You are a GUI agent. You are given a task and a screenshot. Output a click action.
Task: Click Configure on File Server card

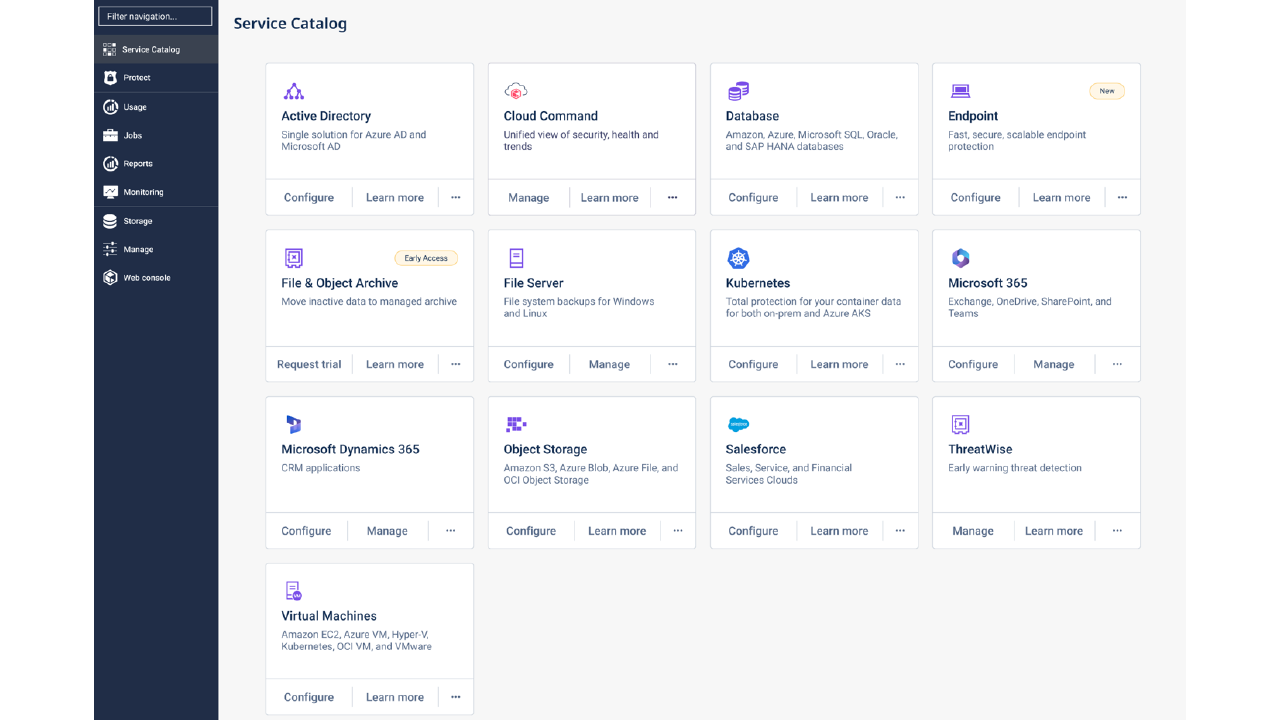528,364
